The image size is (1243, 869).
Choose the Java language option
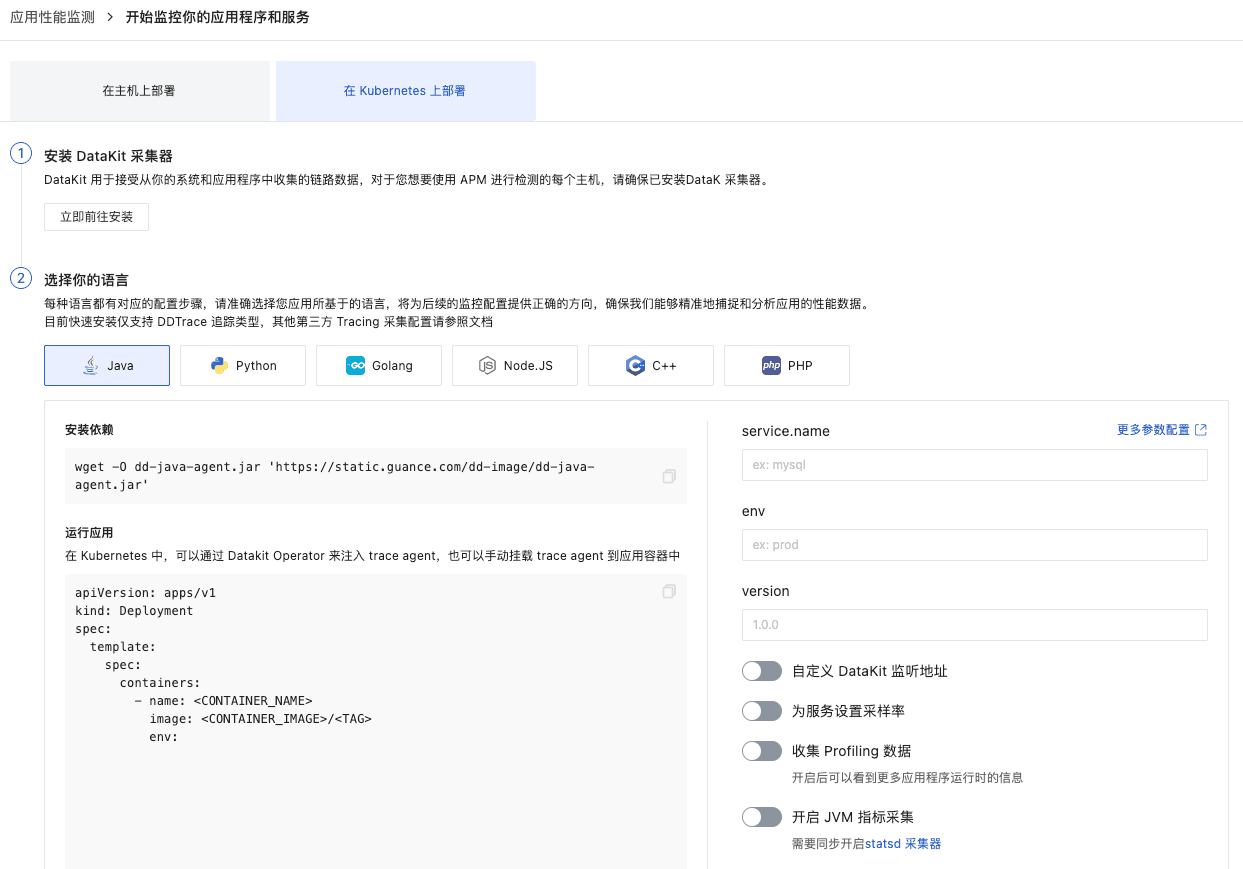(107, 366)
